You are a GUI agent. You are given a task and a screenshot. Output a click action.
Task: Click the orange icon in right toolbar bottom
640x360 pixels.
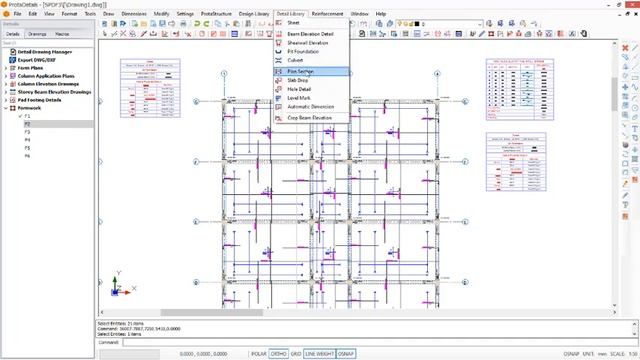coord(625,216)
